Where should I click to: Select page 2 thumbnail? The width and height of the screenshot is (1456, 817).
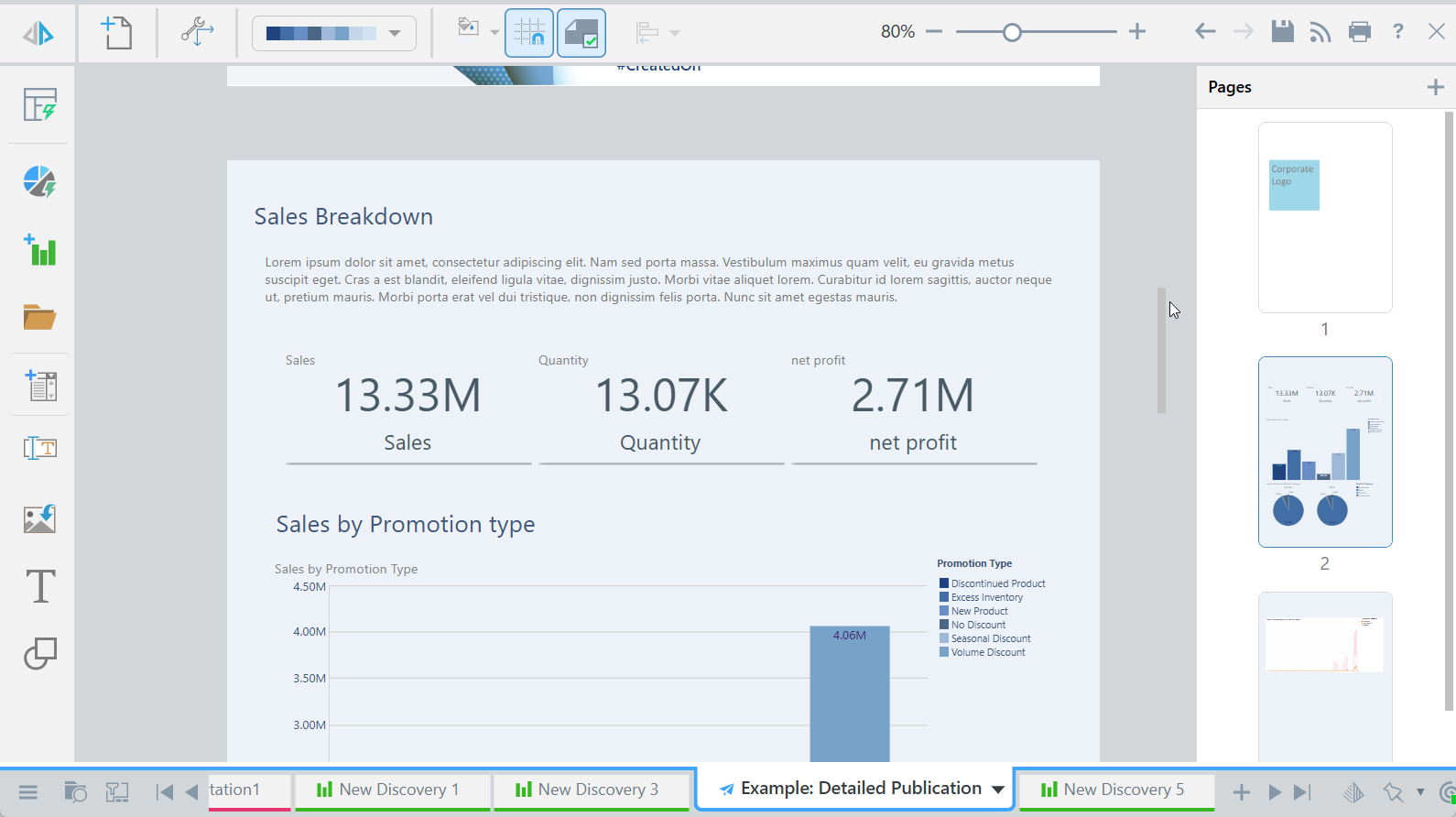point(1325,452)
